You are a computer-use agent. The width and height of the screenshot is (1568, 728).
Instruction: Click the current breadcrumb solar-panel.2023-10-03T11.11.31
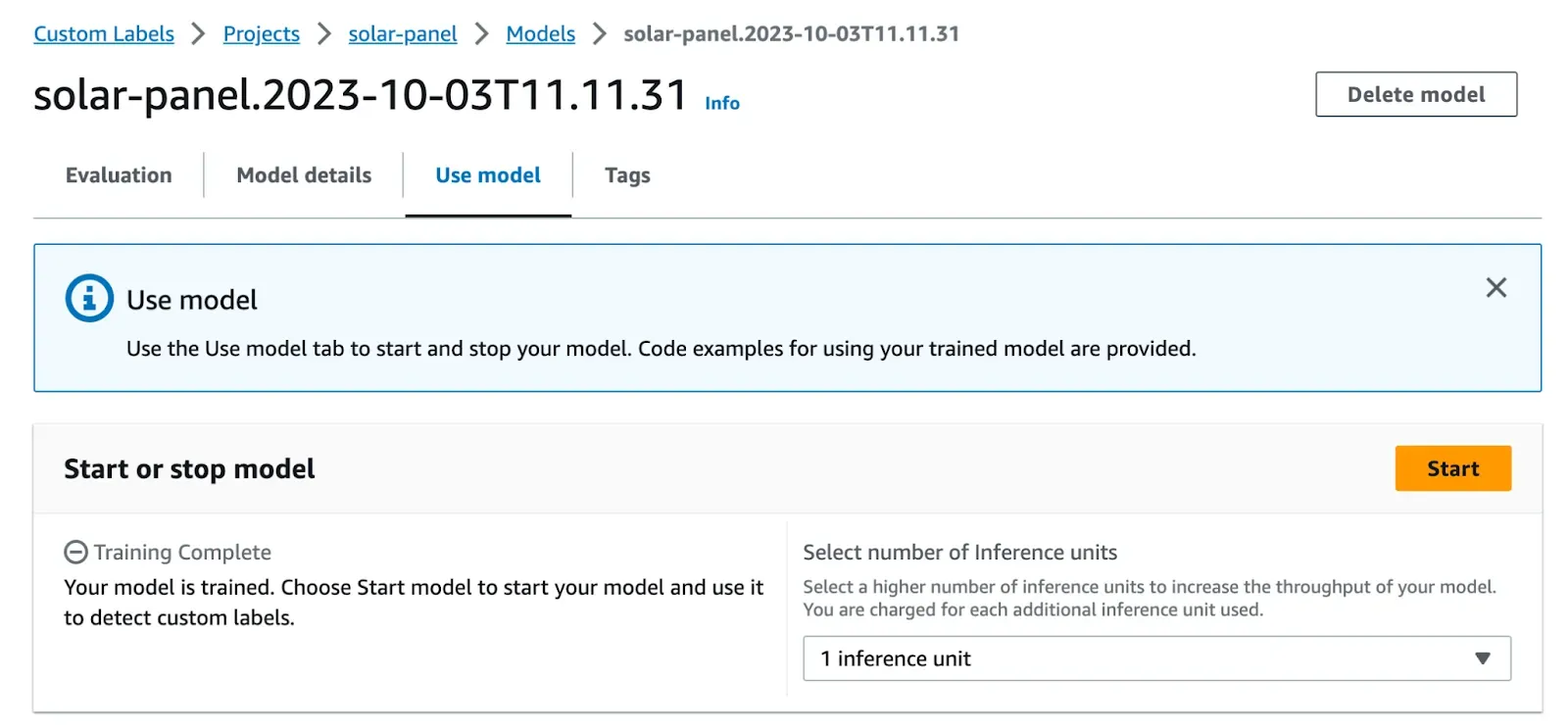[x=791, y=33]
